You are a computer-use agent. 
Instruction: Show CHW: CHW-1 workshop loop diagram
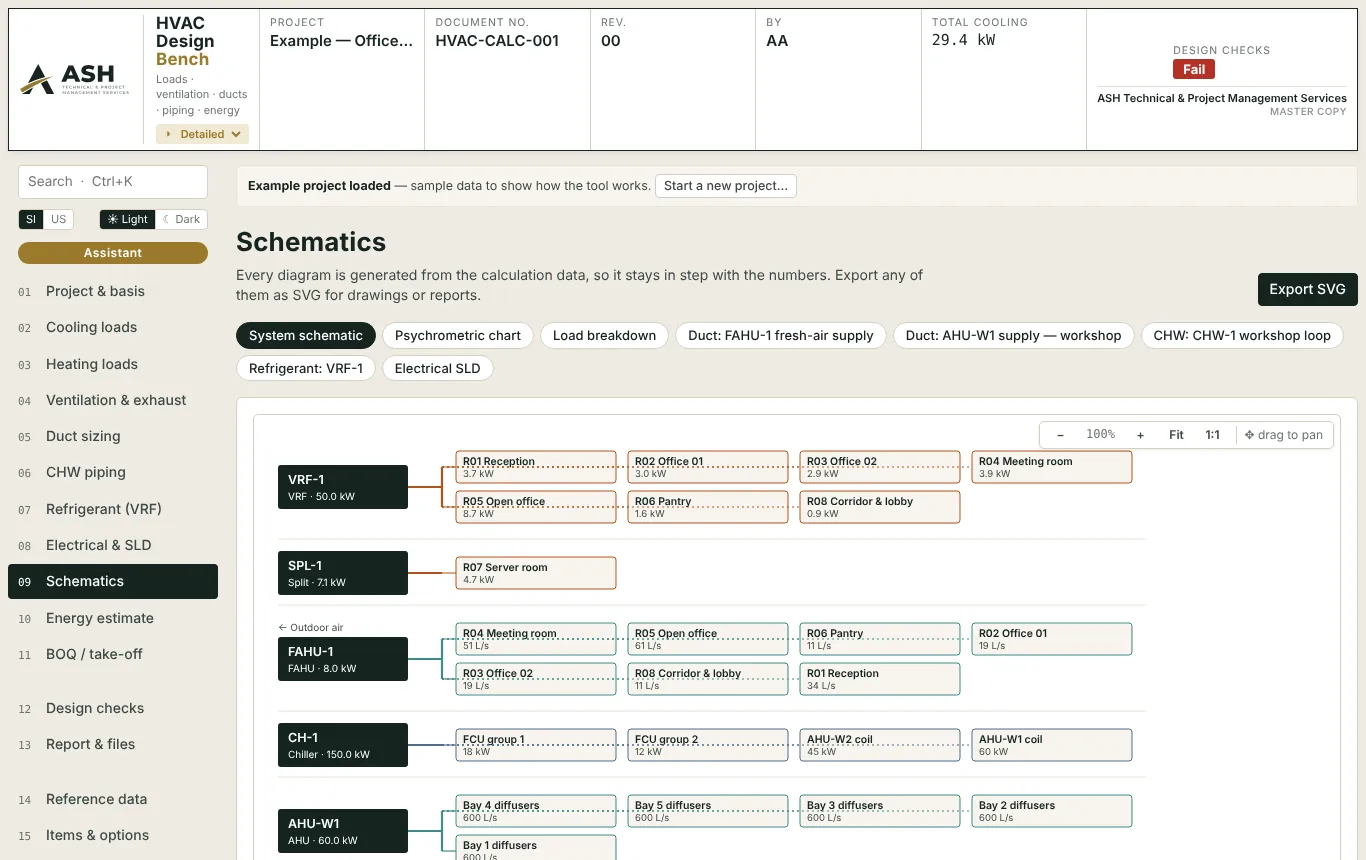(x=1242, y=336)
